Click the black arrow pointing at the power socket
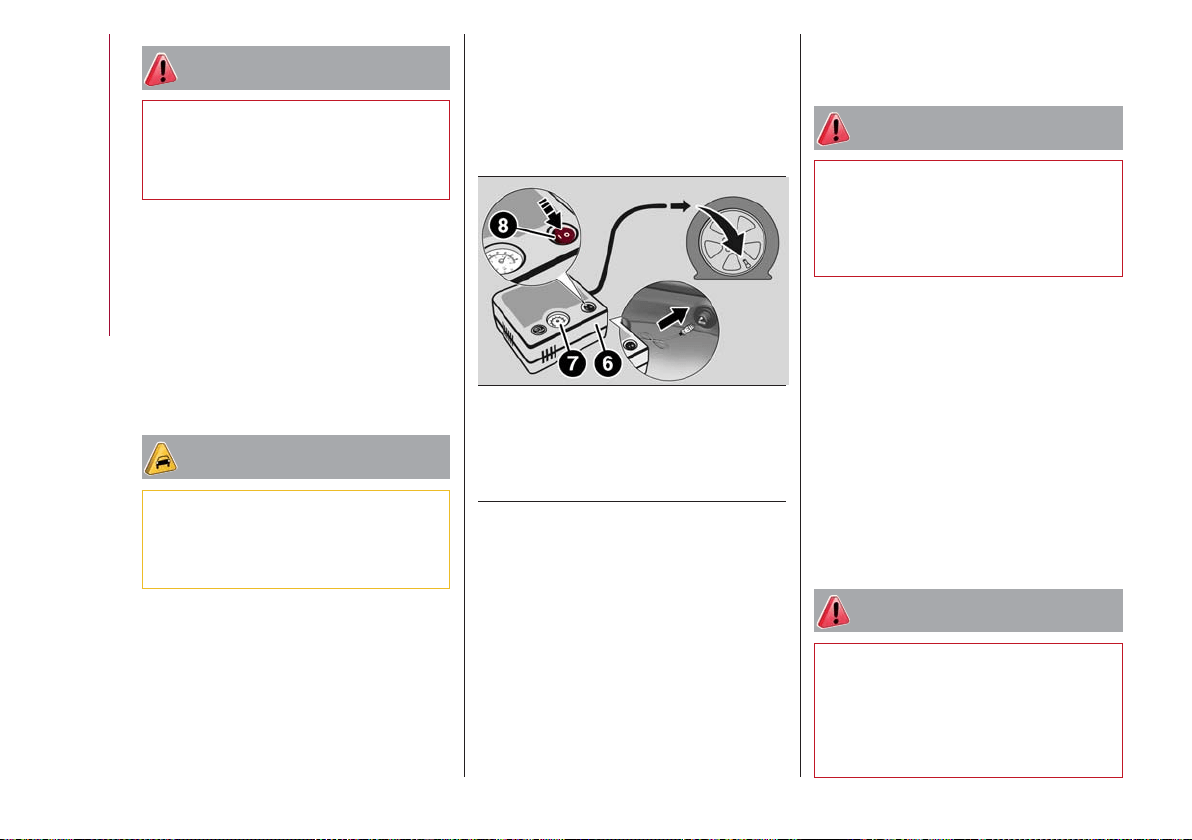Viewport: 1192px width, 840px height. click(673, 319)
